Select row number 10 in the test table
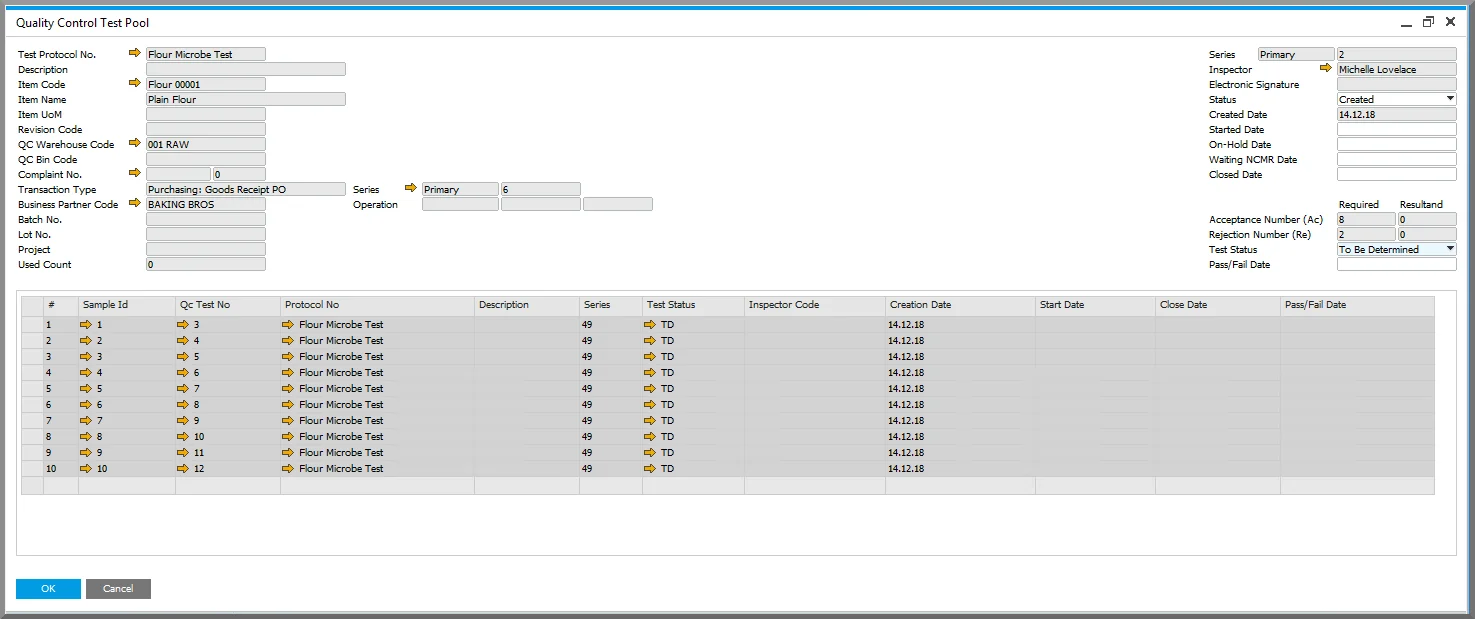 (50, 469)
